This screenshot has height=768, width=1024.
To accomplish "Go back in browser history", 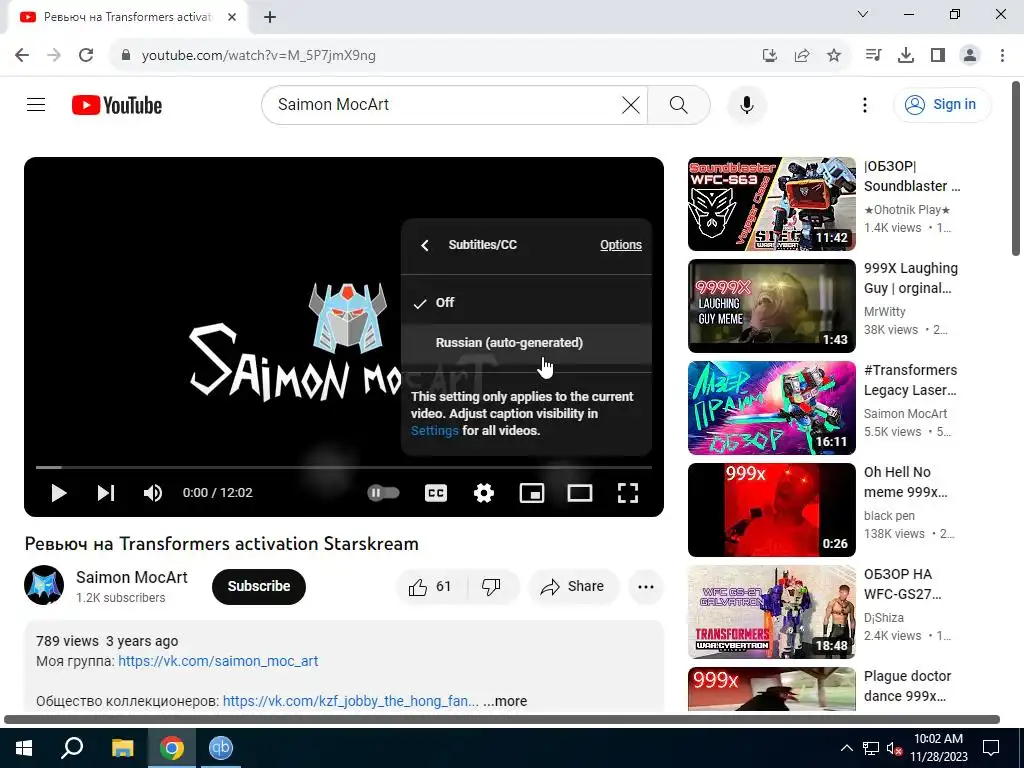I will tap(22, 56).
